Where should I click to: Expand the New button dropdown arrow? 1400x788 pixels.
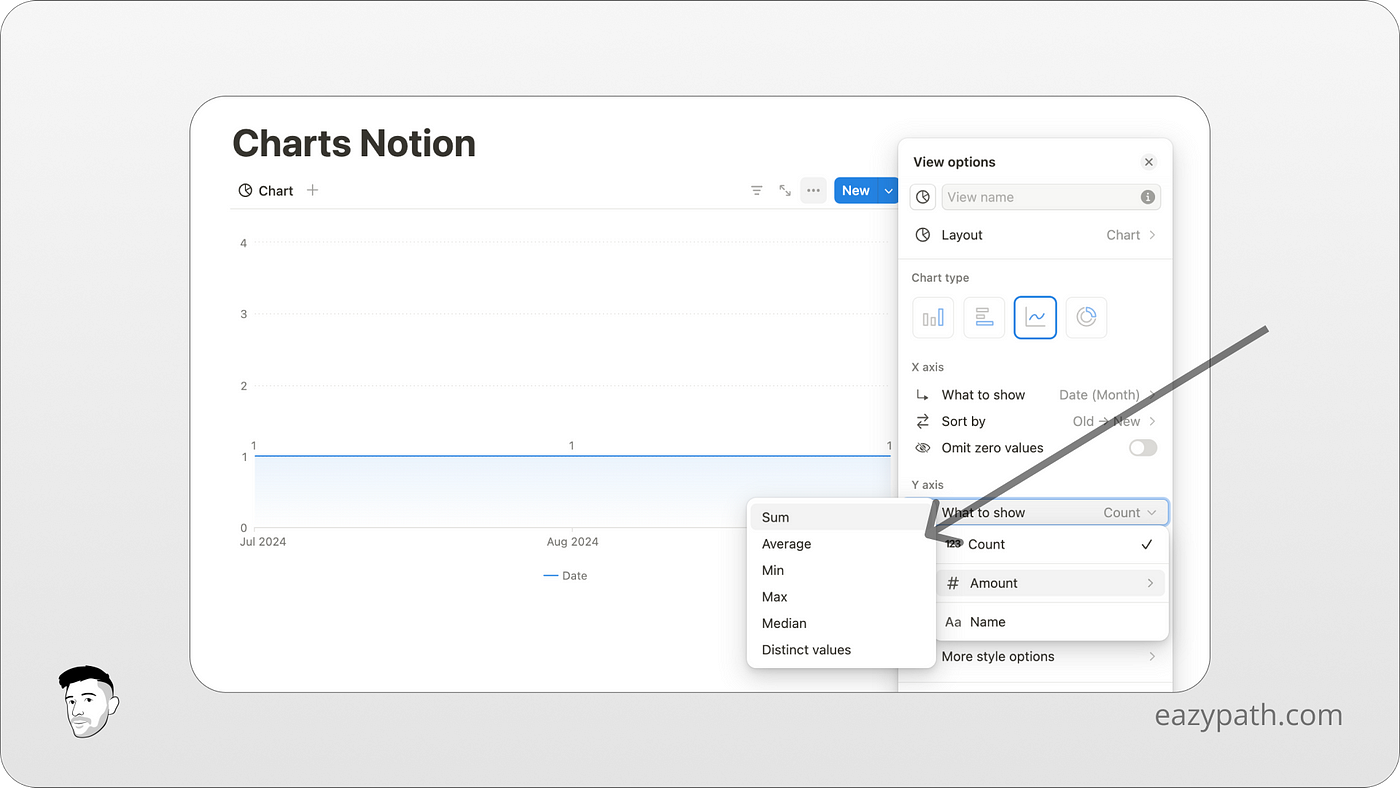pyautogui.click(x=888, y=190)
